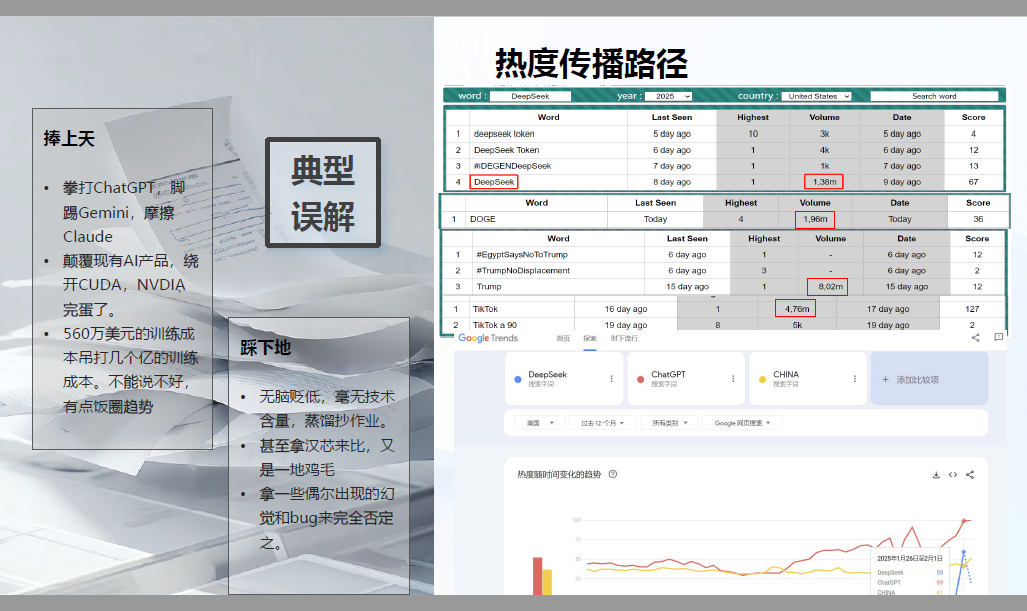Click the score value 127

(972, 309)
